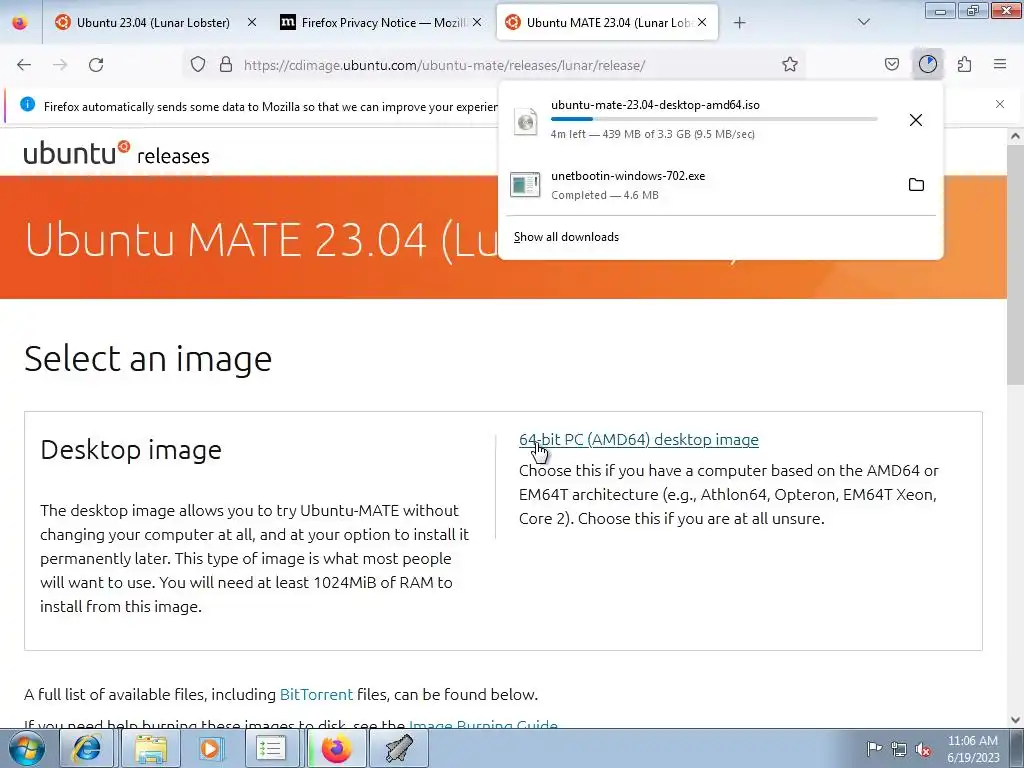Open Action Center flag icon
1024x768 pixels.
[x=874, y=748]
